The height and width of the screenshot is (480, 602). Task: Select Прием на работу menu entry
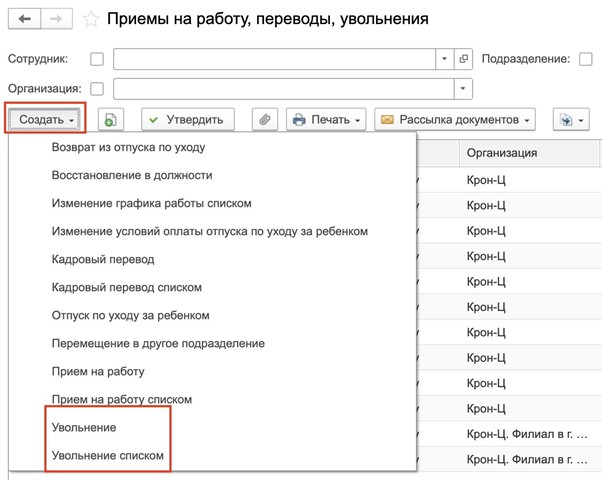98,371
